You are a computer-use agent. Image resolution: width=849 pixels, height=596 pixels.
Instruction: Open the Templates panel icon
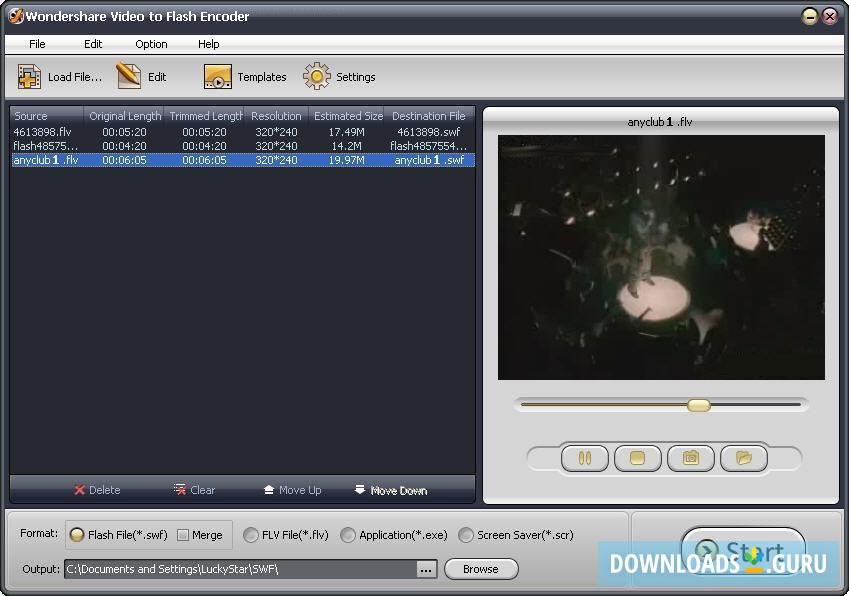[217, 75]
